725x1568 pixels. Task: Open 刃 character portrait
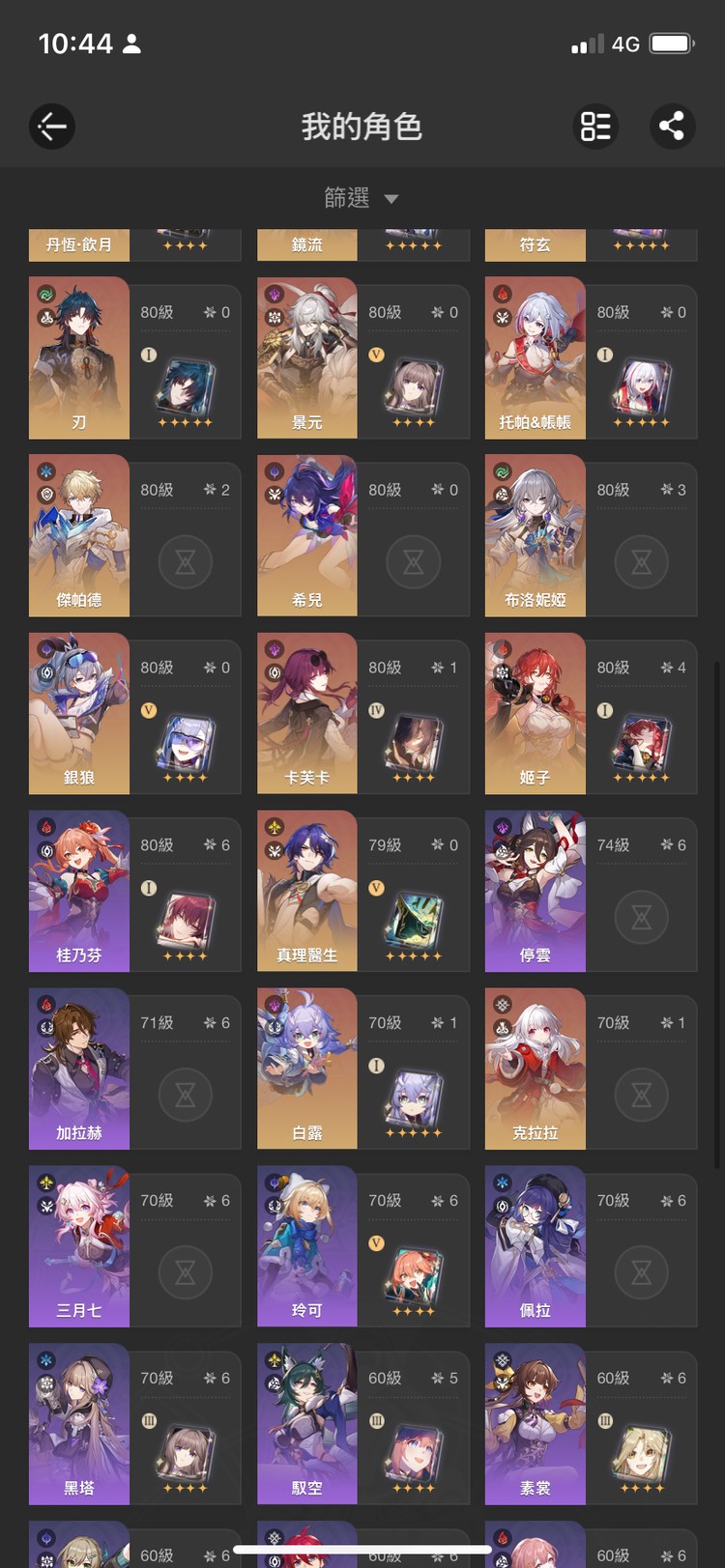[x=79, y=358]
